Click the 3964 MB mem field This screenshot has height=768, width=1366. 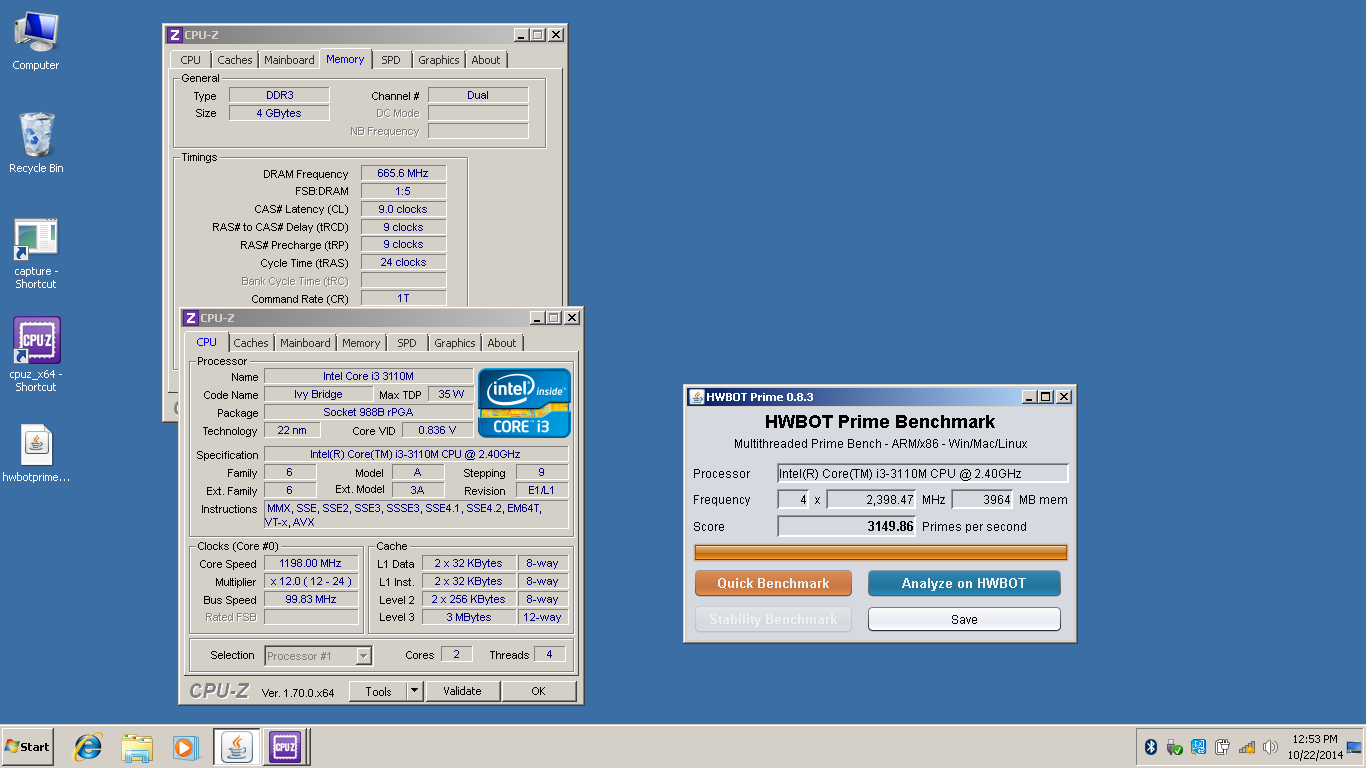tap(981, 500)
